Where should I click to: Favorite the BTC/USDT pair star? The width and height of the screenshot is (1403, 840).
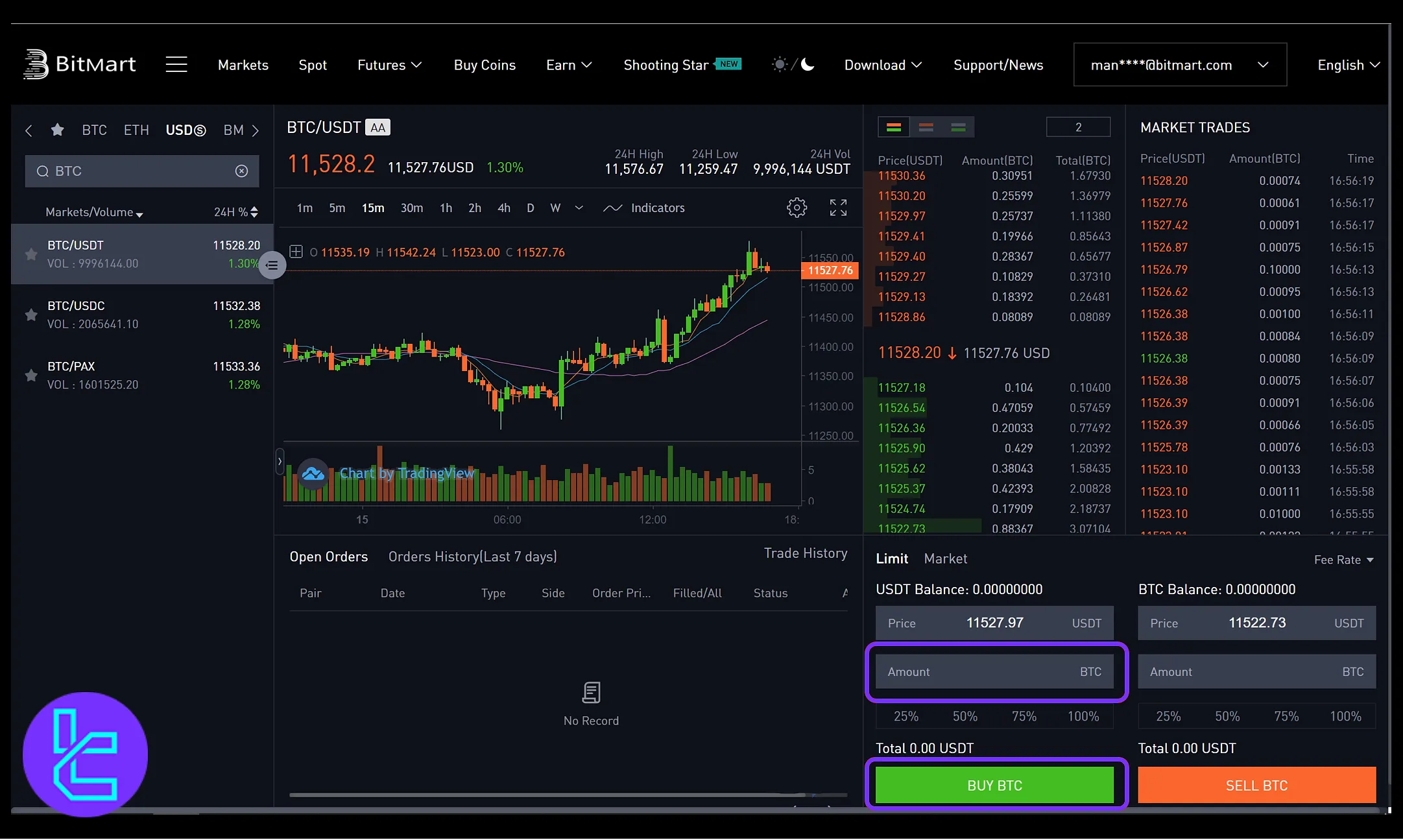coord(30,254)
